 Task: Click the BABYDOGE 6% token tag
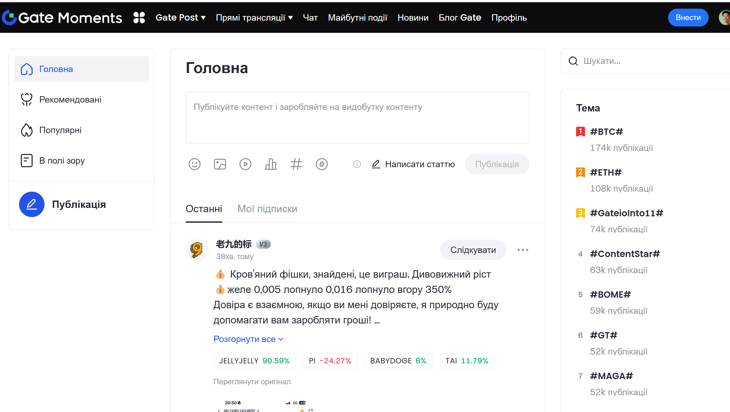click(x=398, y=361)
